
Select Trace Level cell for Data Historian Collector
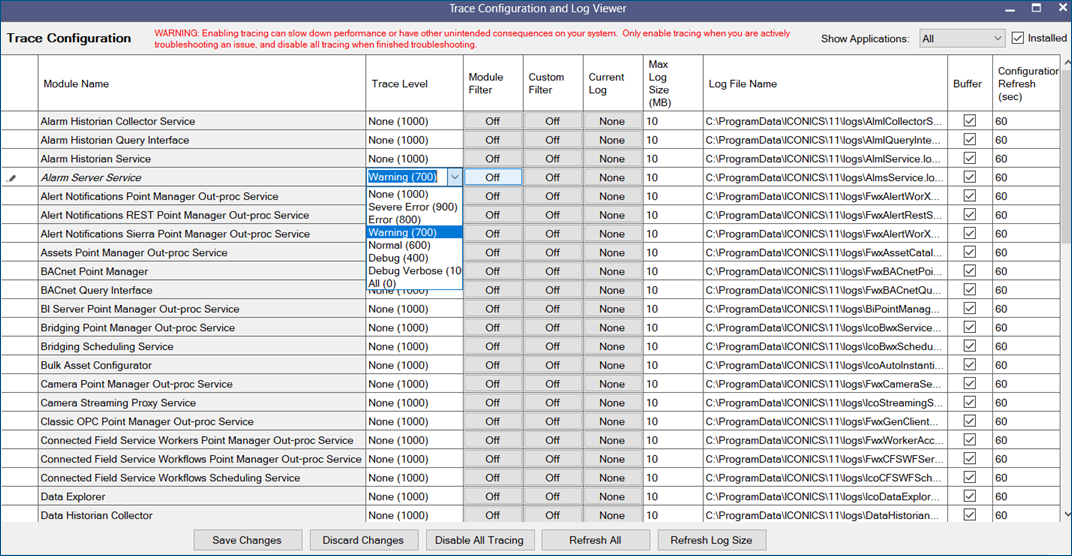(414, 515)
